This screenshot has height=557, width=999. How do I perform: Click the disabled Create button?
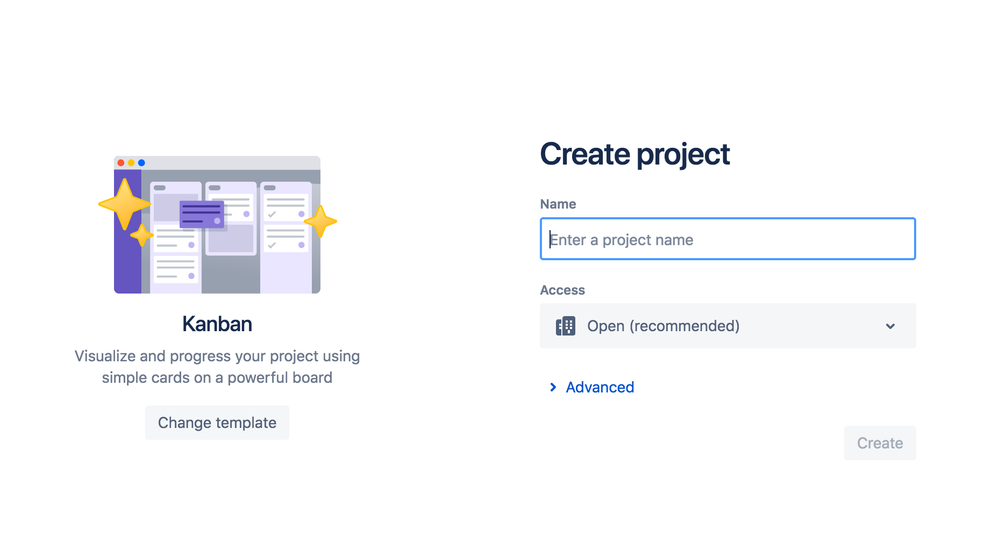coord(880,443)
